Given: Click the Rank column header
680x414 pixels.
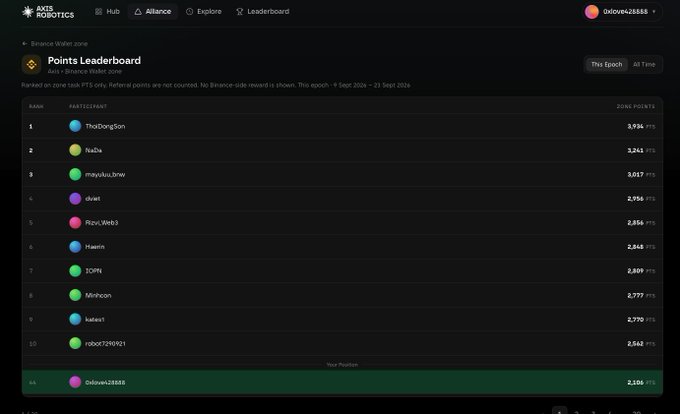Looking at the screenshot, I should pos(36,106).
